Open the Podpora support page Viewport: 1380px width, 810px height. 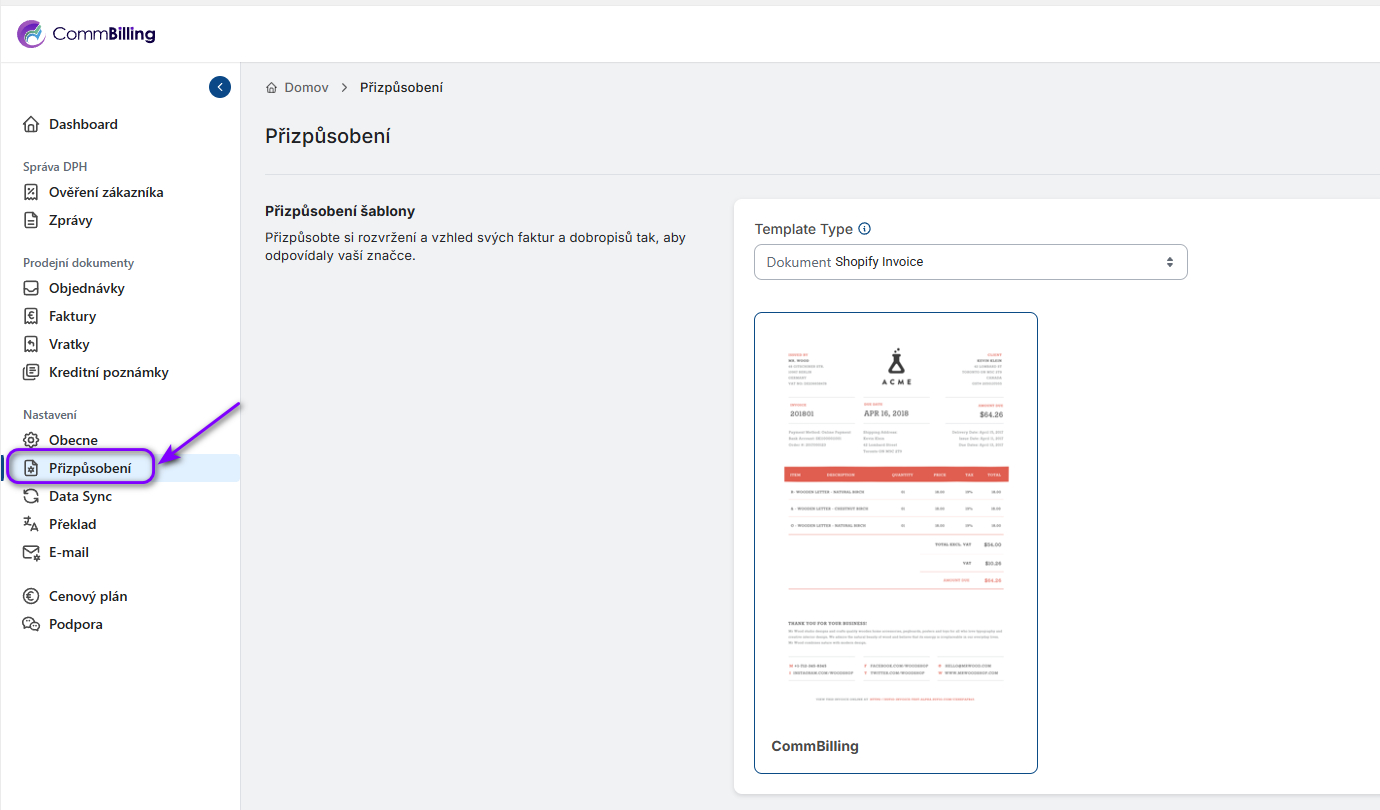coord(75,624)
